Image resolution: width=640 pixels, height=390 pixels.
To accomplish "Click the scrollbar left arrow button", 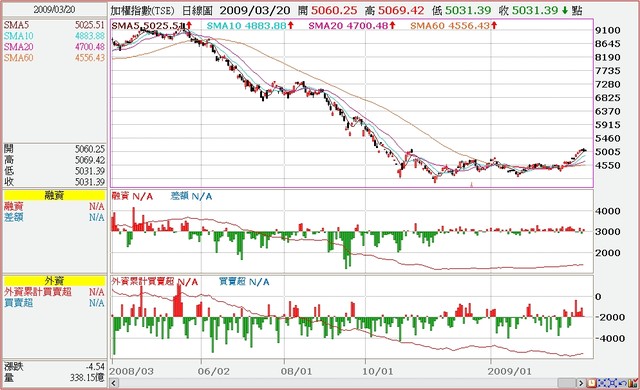I will (114, 383).
